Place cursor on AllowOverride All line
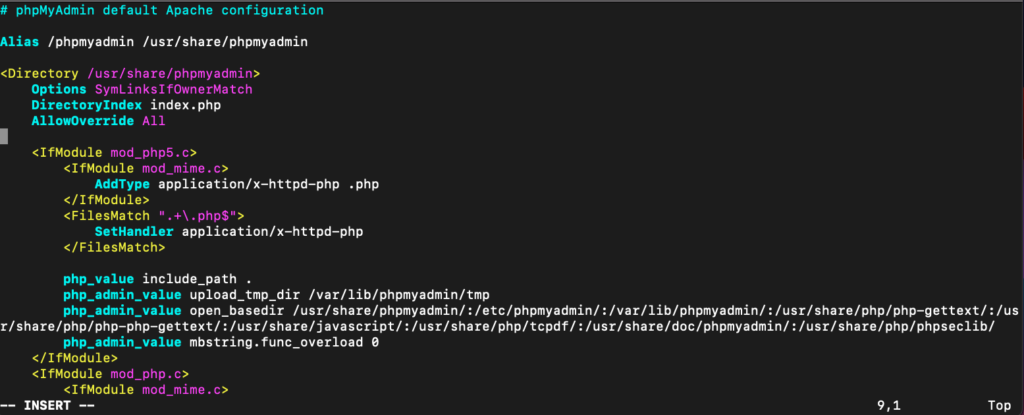The image size is (1024, 415). [x=98, y=121]
